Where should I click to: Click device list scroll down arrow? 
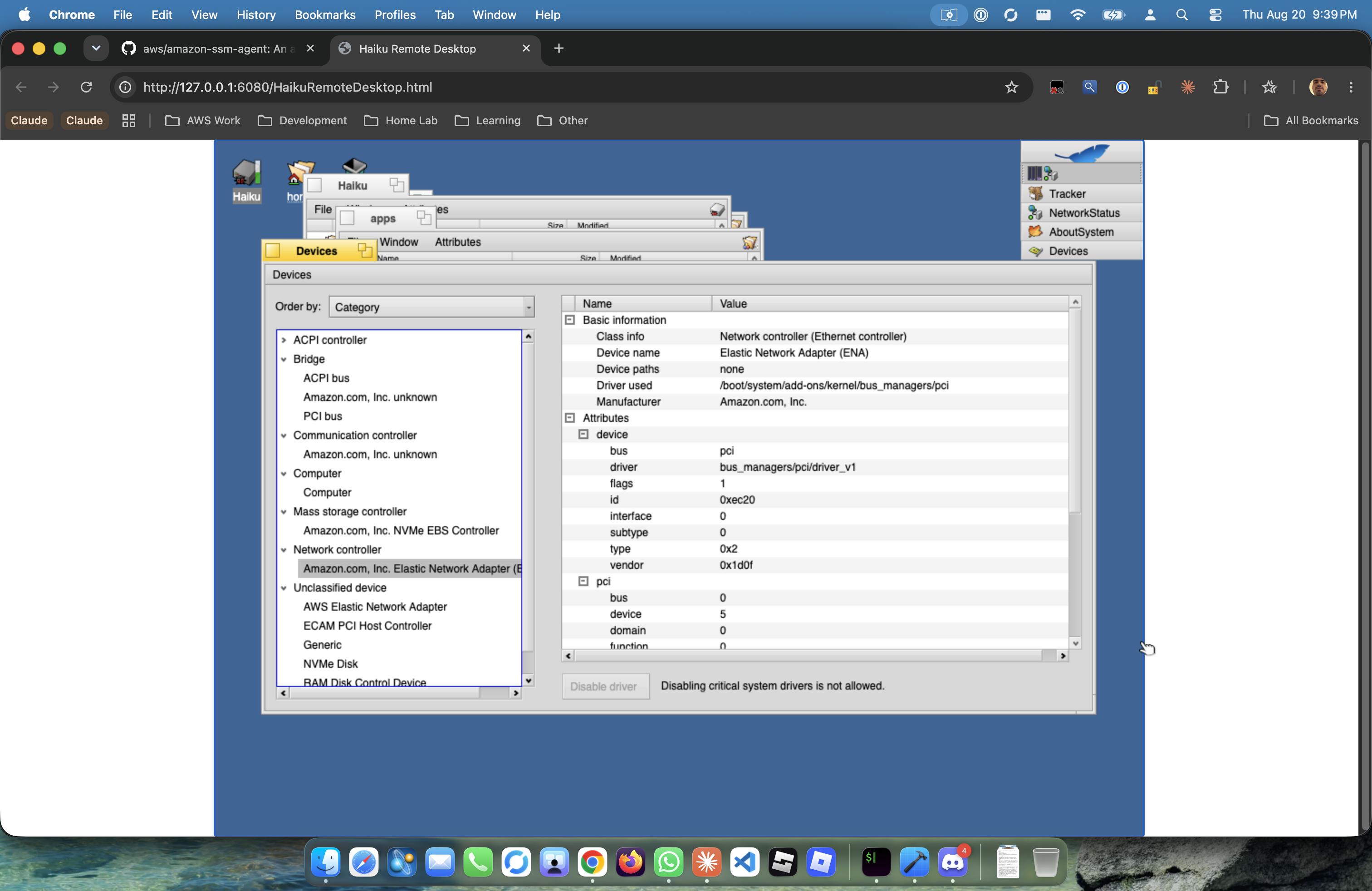point(528,680)
